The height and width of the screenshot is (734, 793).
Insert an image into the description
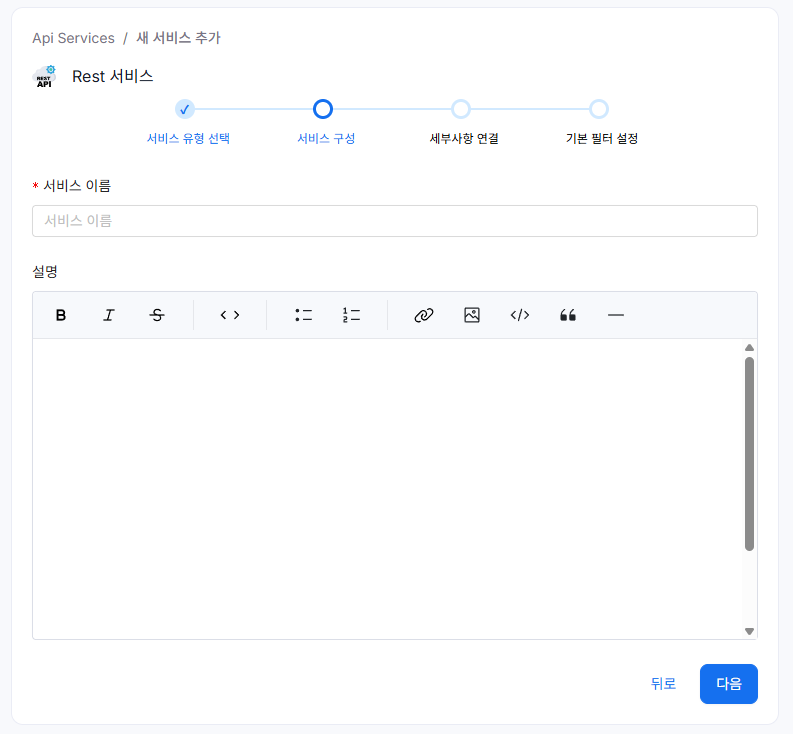coord(472,315)
